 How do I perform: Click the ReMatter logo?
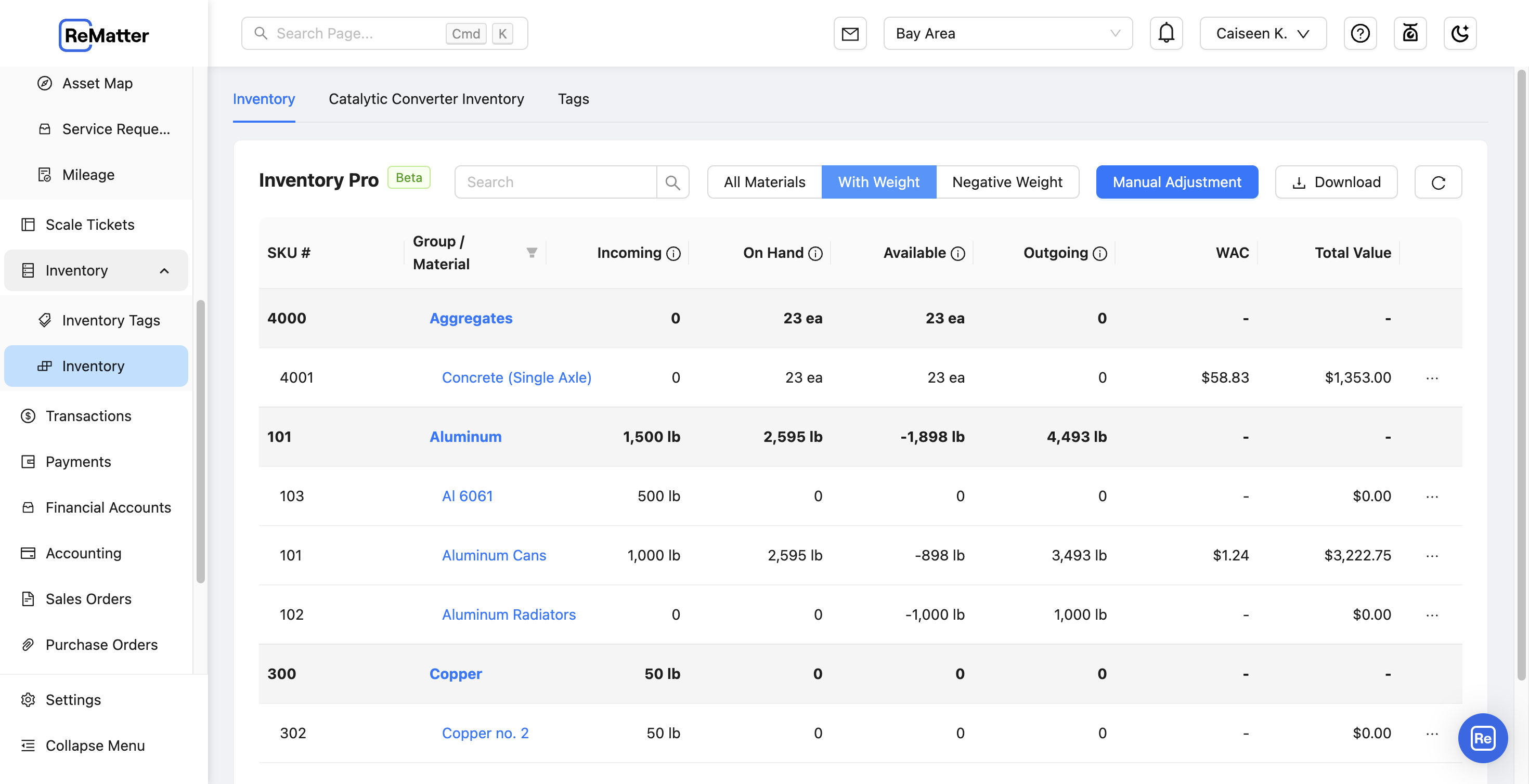[x=104, y=35]
